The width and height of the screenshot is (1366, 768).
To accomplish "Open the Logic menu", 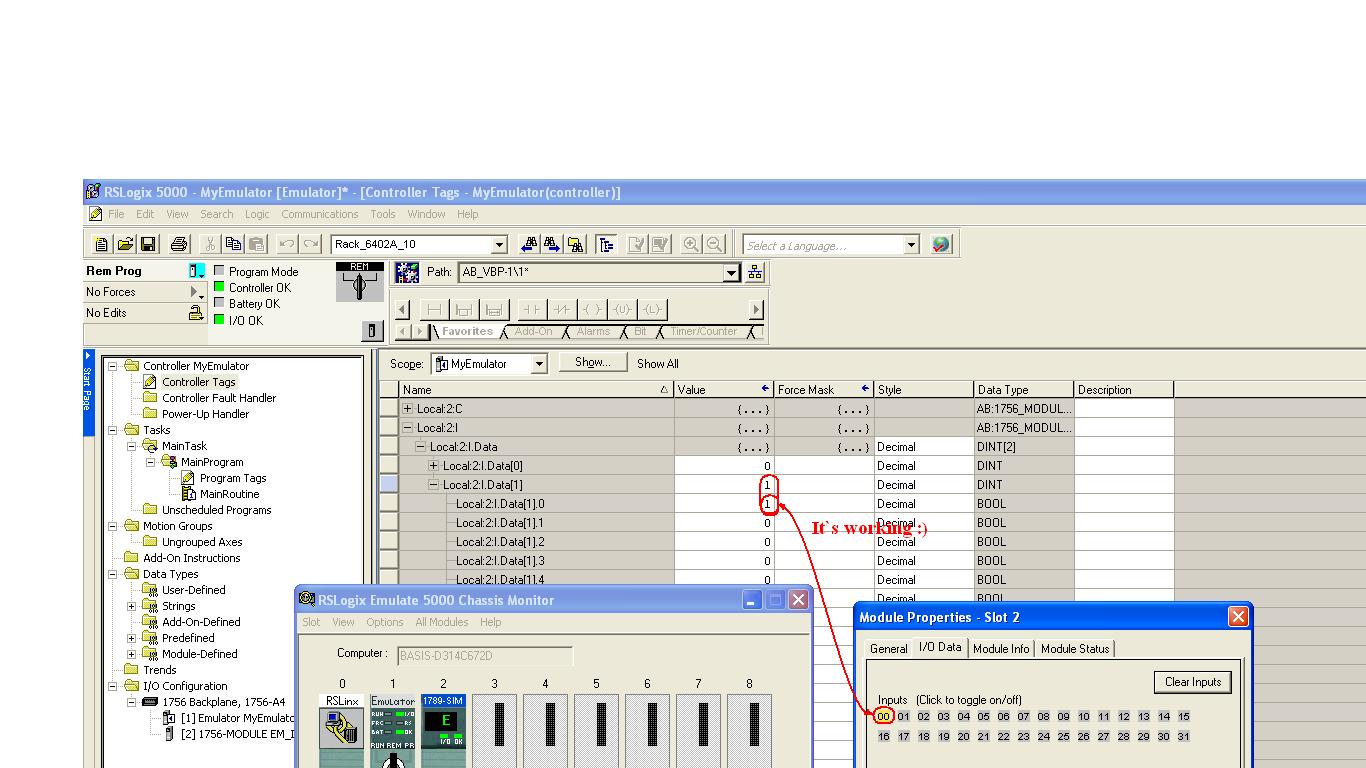I will tap(257, 214).
